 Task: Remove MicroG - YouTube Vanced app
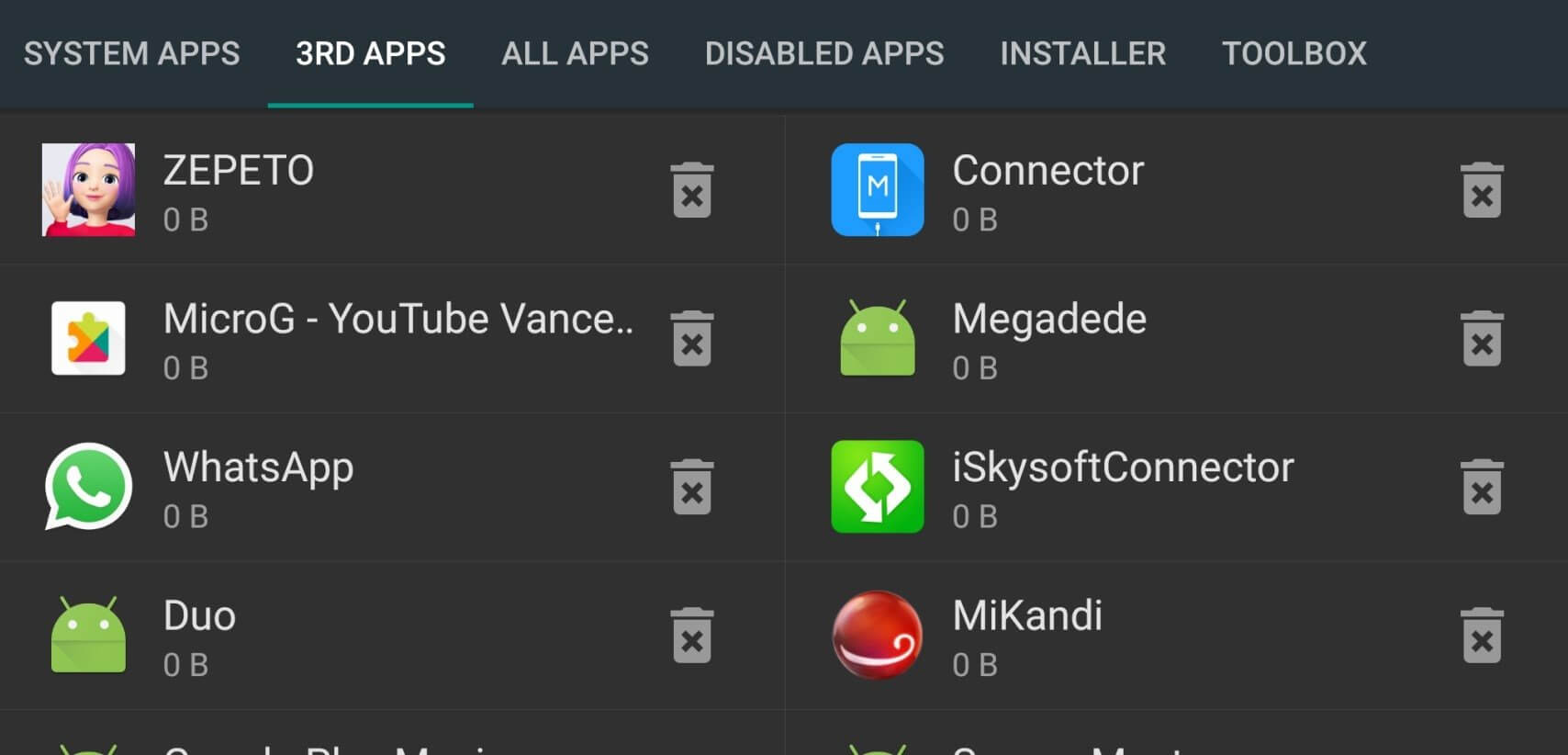[x=692, y=338]
